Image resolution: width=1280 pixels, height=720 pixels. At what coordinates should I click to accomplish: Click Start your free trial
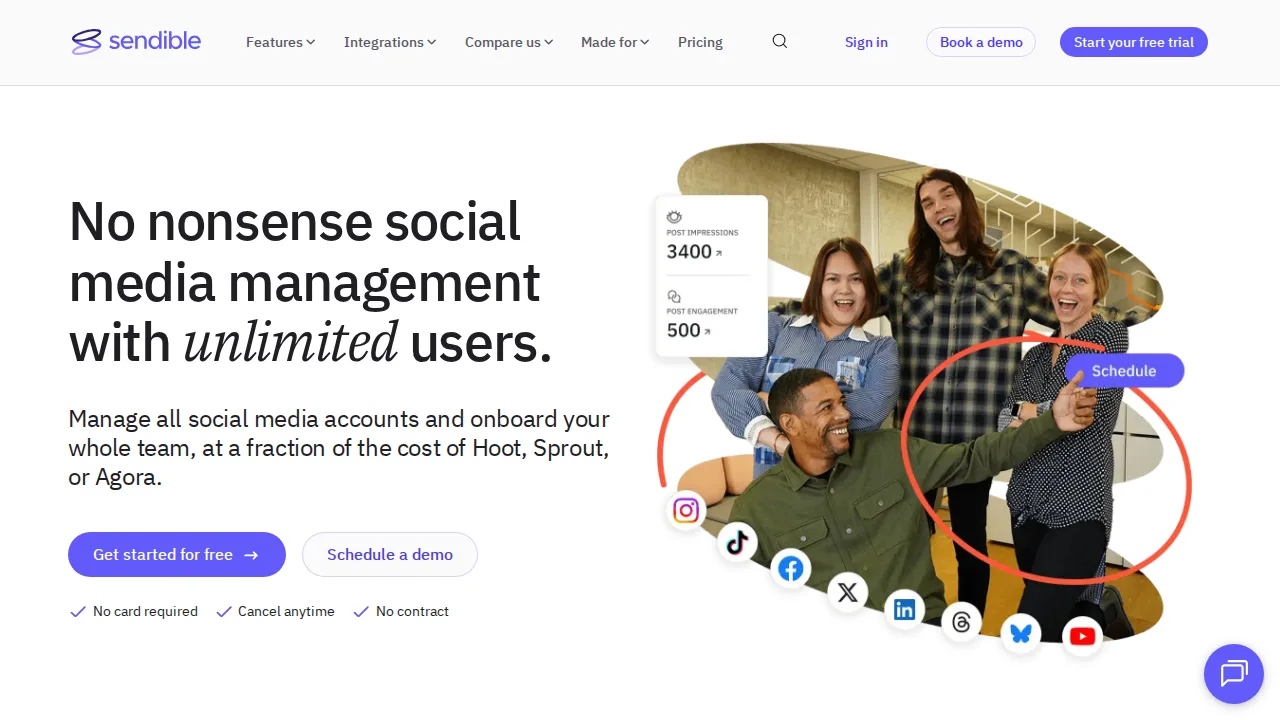coord(1134,42)
